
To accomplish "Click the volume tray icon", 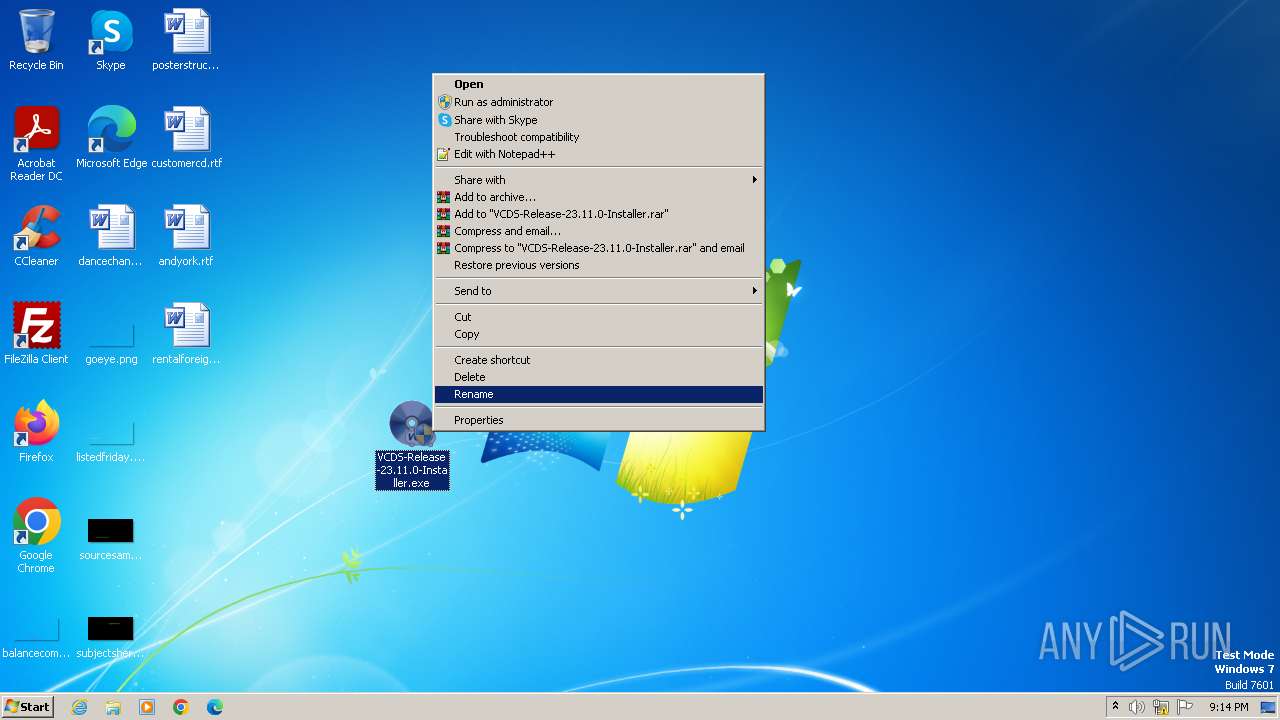I will click(x=1137, y=707).
